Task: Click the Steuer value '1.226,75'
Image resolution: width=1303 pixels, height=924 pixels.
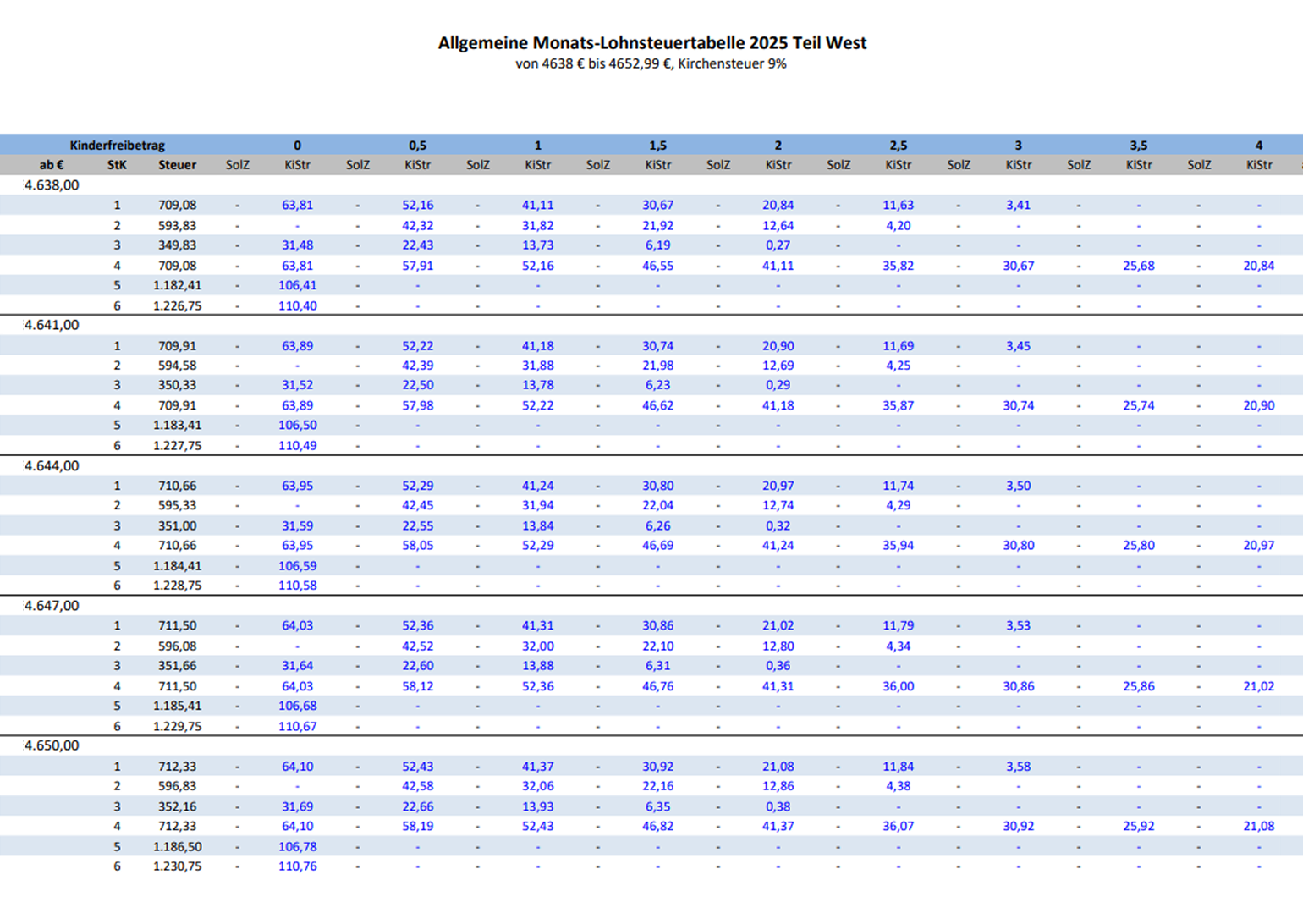Action: point(177,305)
